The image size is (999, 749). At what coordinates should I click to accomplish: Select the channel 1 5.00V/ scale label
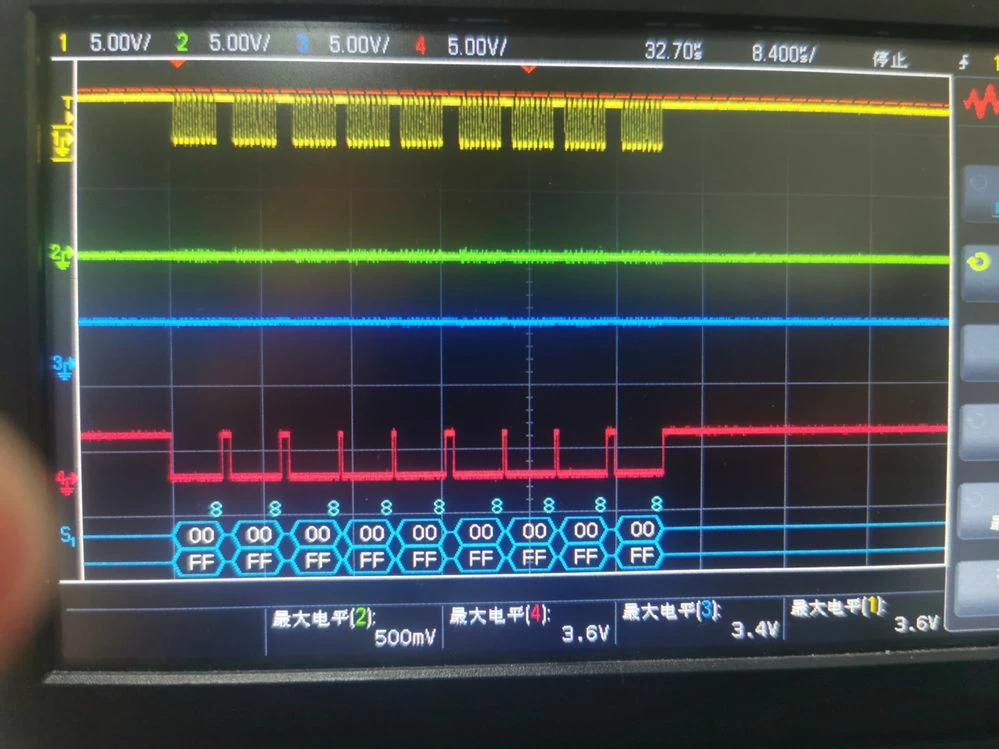click(x=120, y=43)
